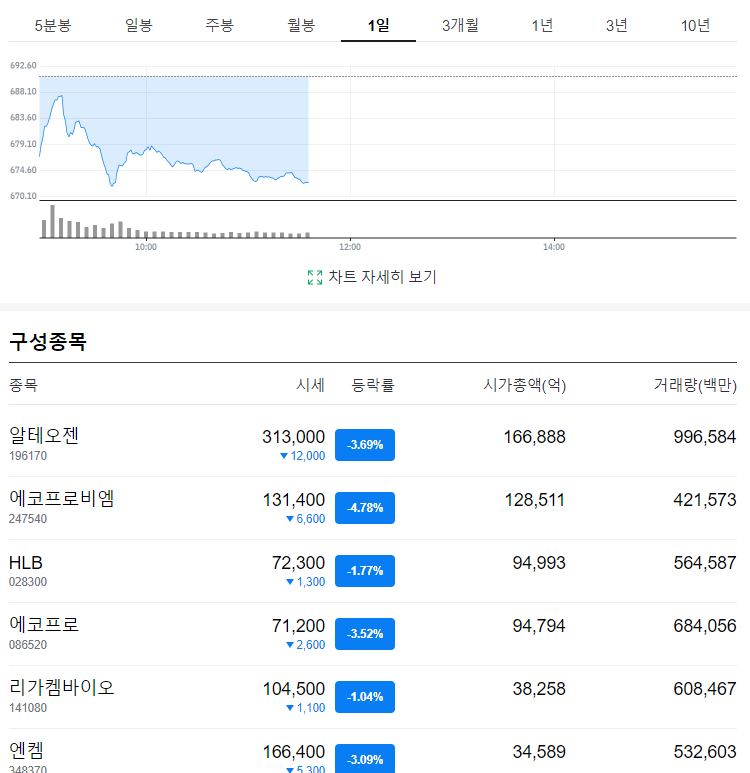Click the -3.52% change badge
Image resolution: width=750 pixels, height=773 pixels.
[365, 634]
